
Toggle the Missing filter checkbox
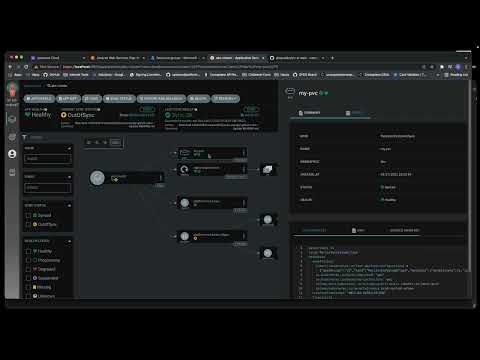click(x=28, y=287)
